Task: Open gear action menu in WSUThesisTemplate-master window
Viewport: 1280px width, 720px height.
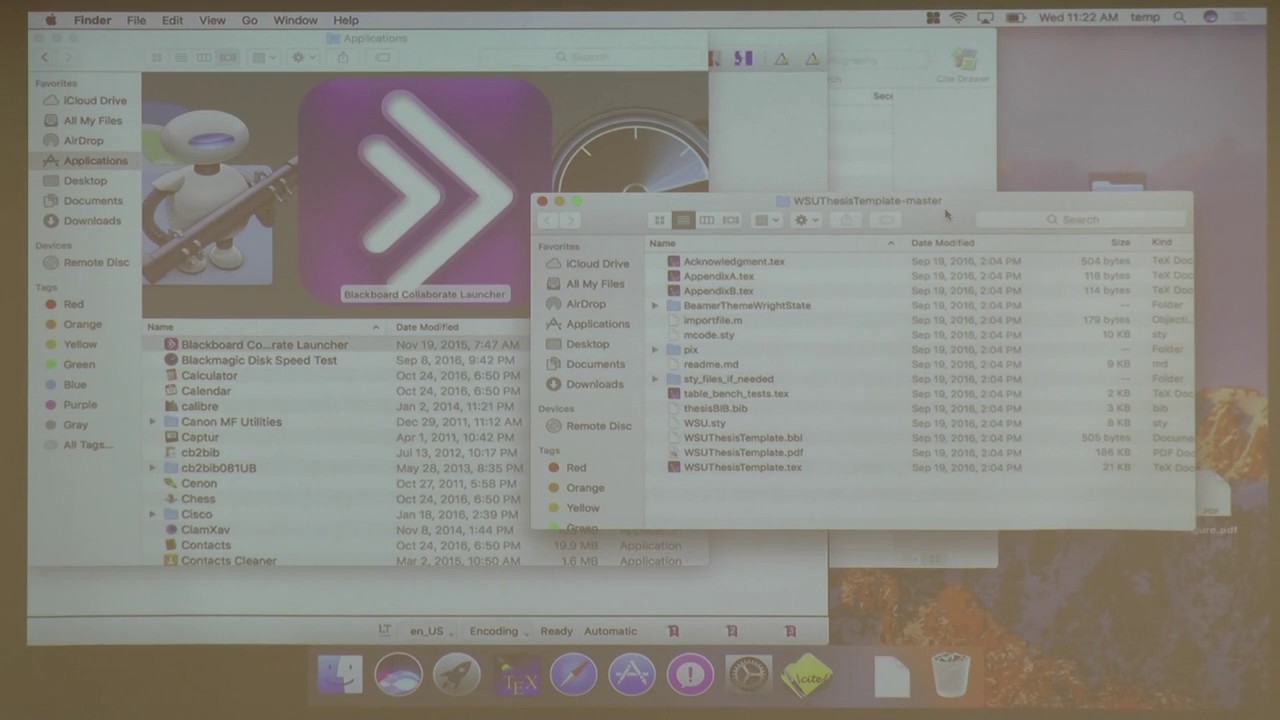Action: pos(806,220)
